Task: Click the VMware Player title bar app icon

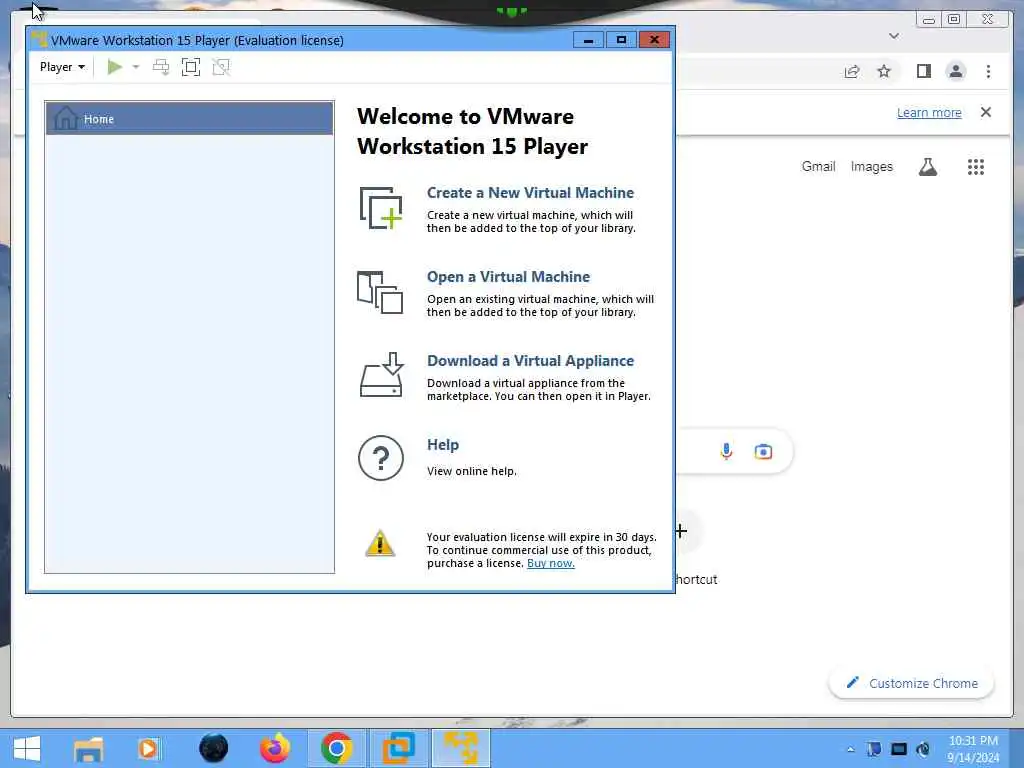Action: tap(39, 39)
